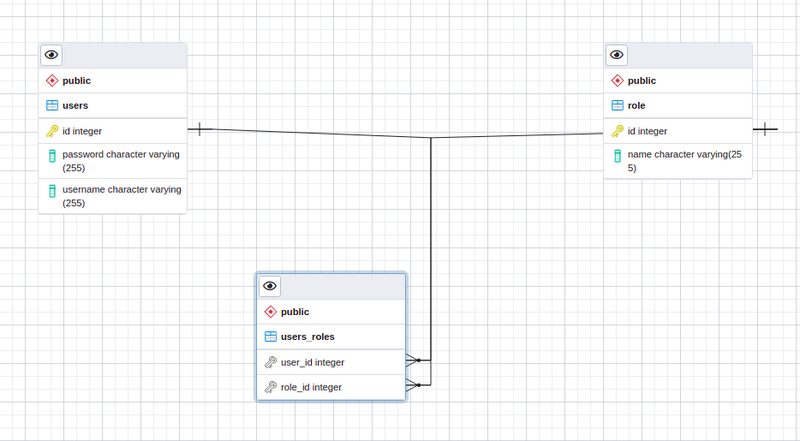
Task: Click the table icon beside role
Action: 617,105
